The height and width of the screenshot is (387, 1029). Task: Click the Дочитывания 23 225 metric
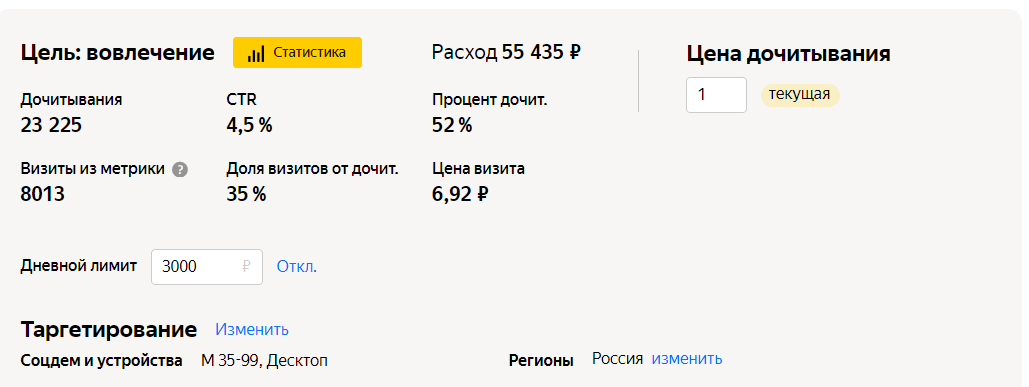click(x=72, y=113)
